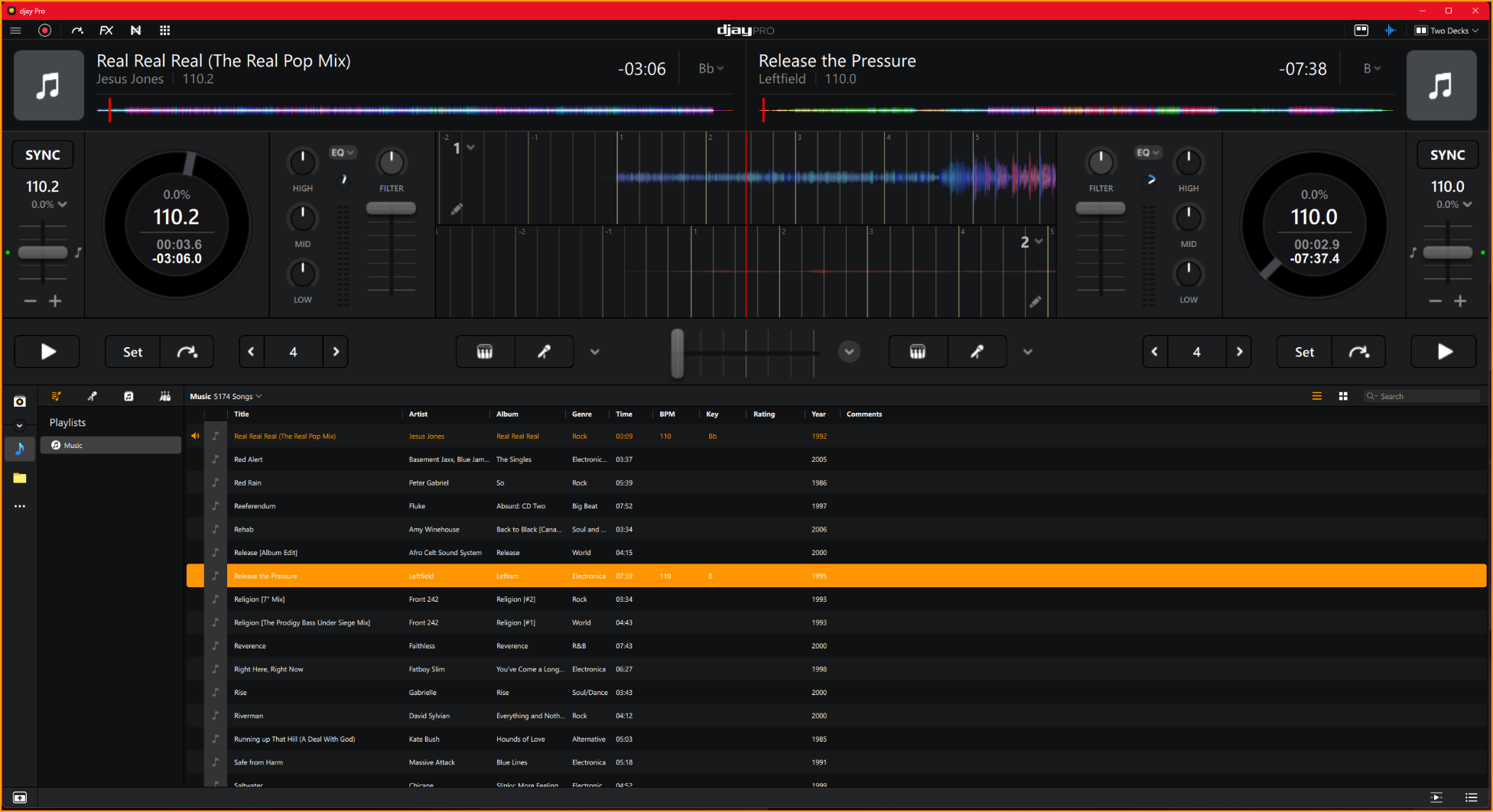Click deck 1 tempo slider handle
1493x812 pixels.
pyautogui.click(x=43, y=252)
